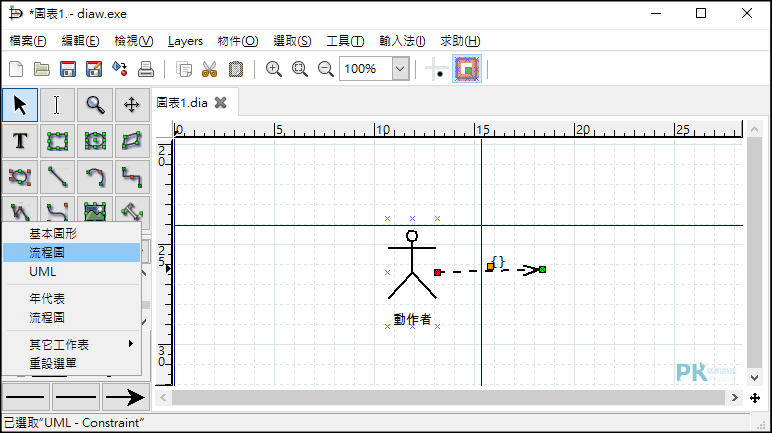Select the Text edit cursor tool
772x433 pixels.
[x=57, y=105]
